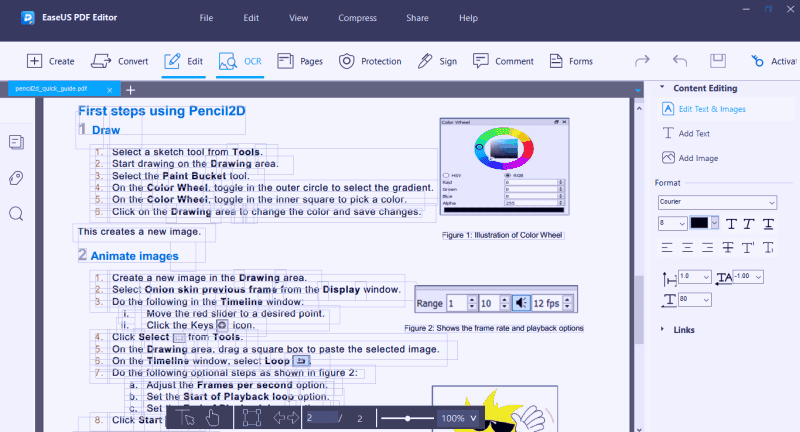Go to previous page with left arrow
800x432 pixels.
pyautogui.click(x=279, y=418)
